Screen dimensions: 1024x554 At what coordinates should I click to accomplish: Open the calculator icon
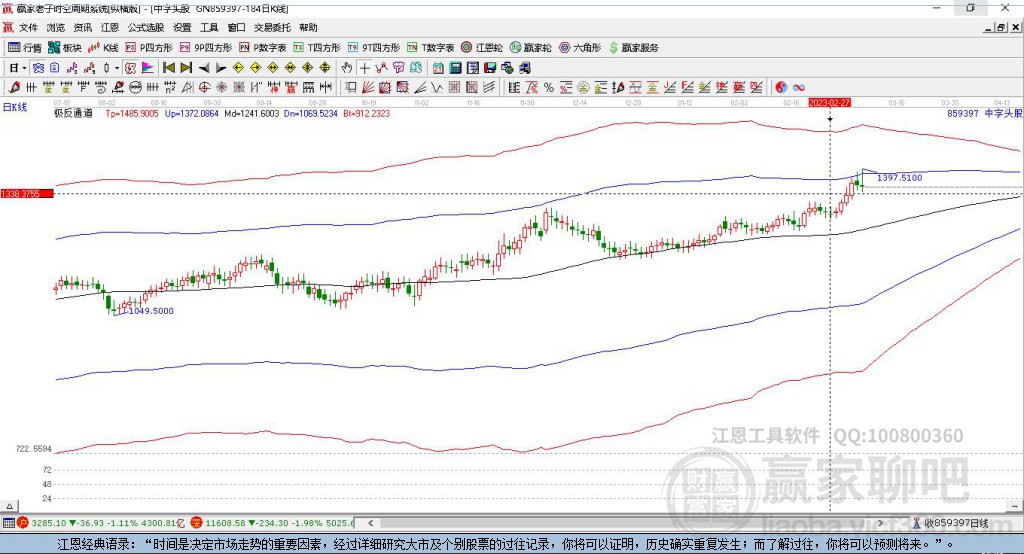coord(455,68)
